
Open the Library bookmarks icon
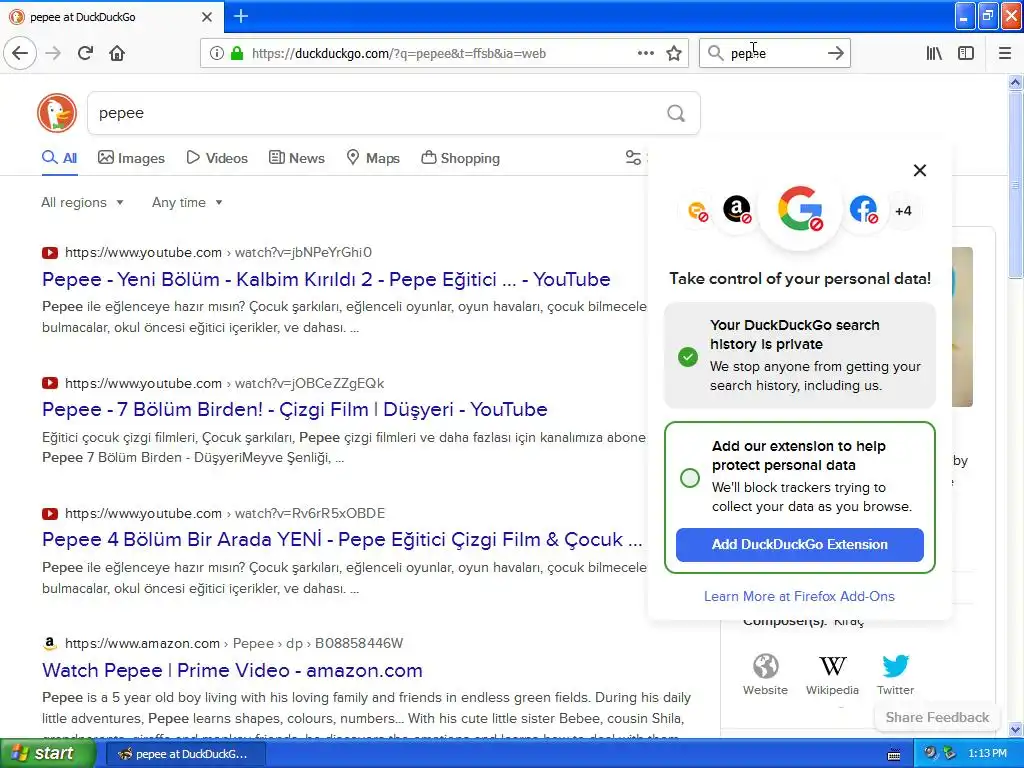(x=934, y=53)
